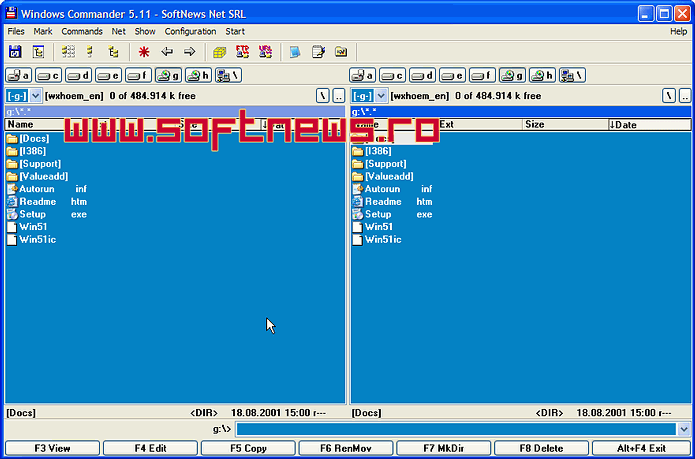Select Win51ic file in right panel

pyautogui.click(x=377, y=240)
